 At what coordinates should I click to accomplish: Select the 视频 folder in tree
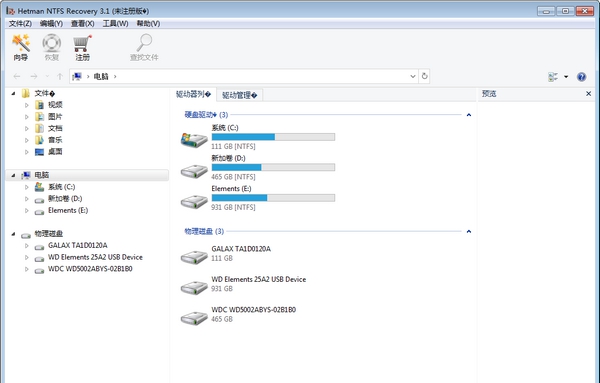[x=55, y=105]
